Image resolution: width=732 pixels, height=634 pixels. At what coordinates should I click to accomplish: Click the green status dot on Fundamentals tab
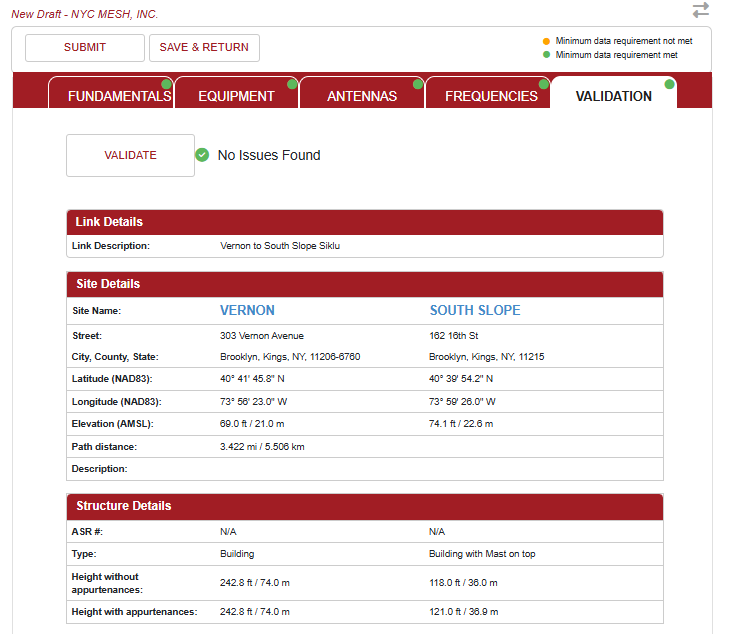click(x=167, y=83)
